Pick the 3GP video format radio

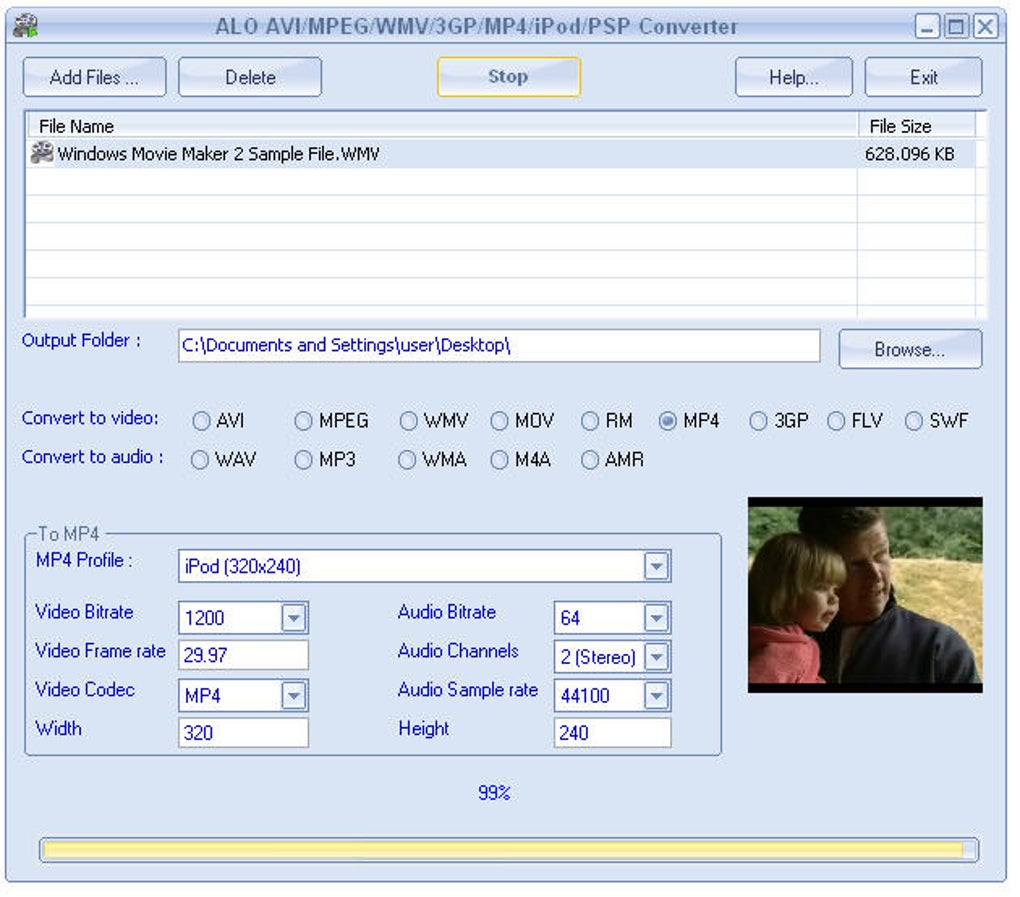(759, 422)
